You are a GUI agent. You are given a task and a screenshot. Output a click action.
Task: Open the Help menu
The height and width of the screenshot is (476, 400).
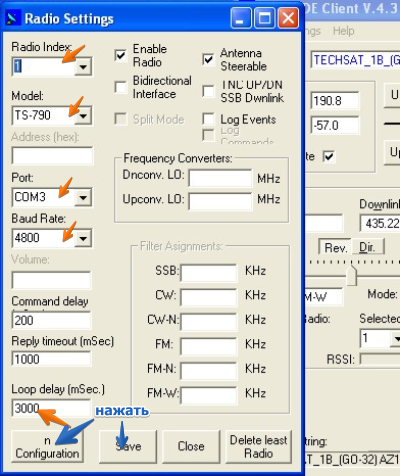click(343, 31)
